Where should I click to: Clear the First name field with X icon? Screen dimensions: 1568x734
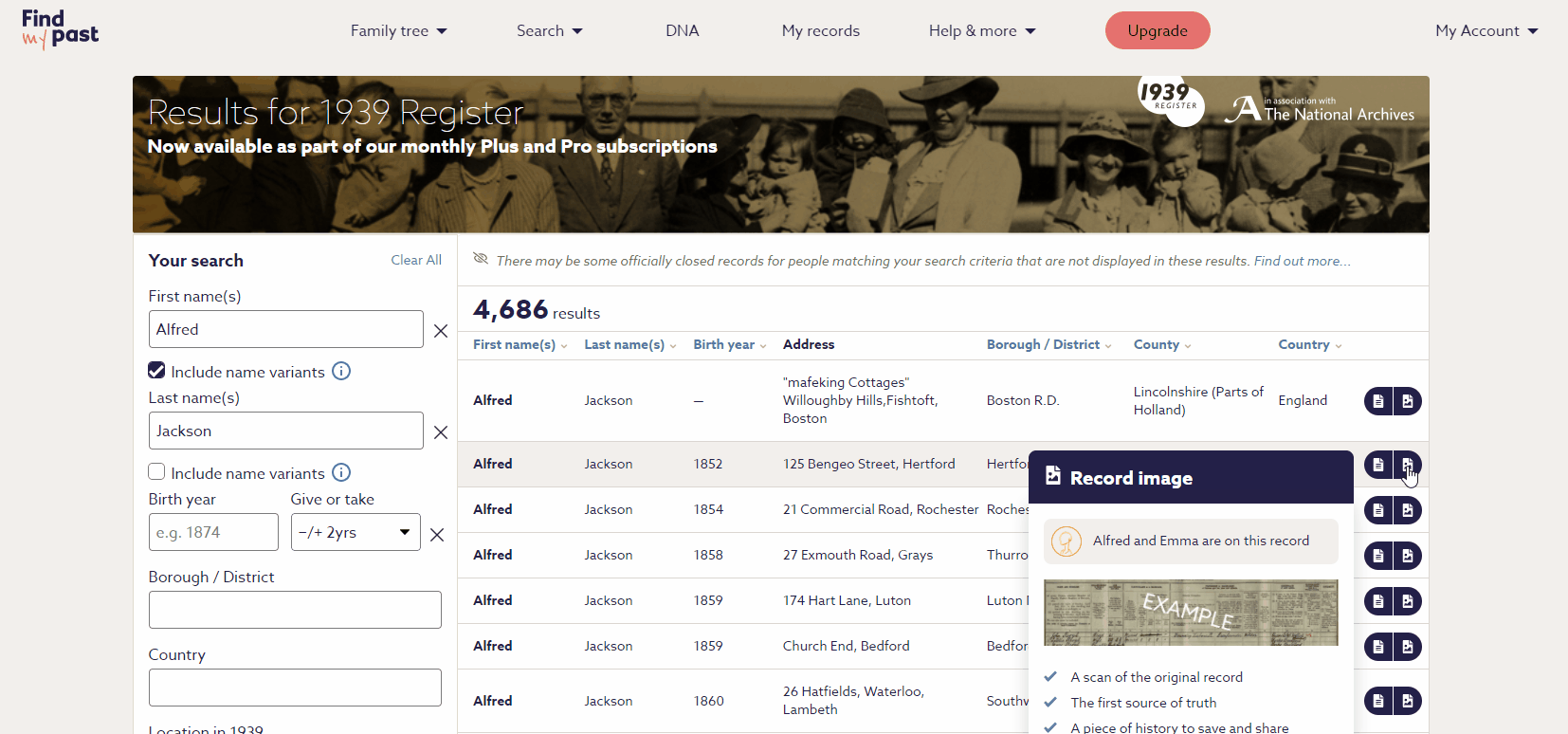coord(441,331)
